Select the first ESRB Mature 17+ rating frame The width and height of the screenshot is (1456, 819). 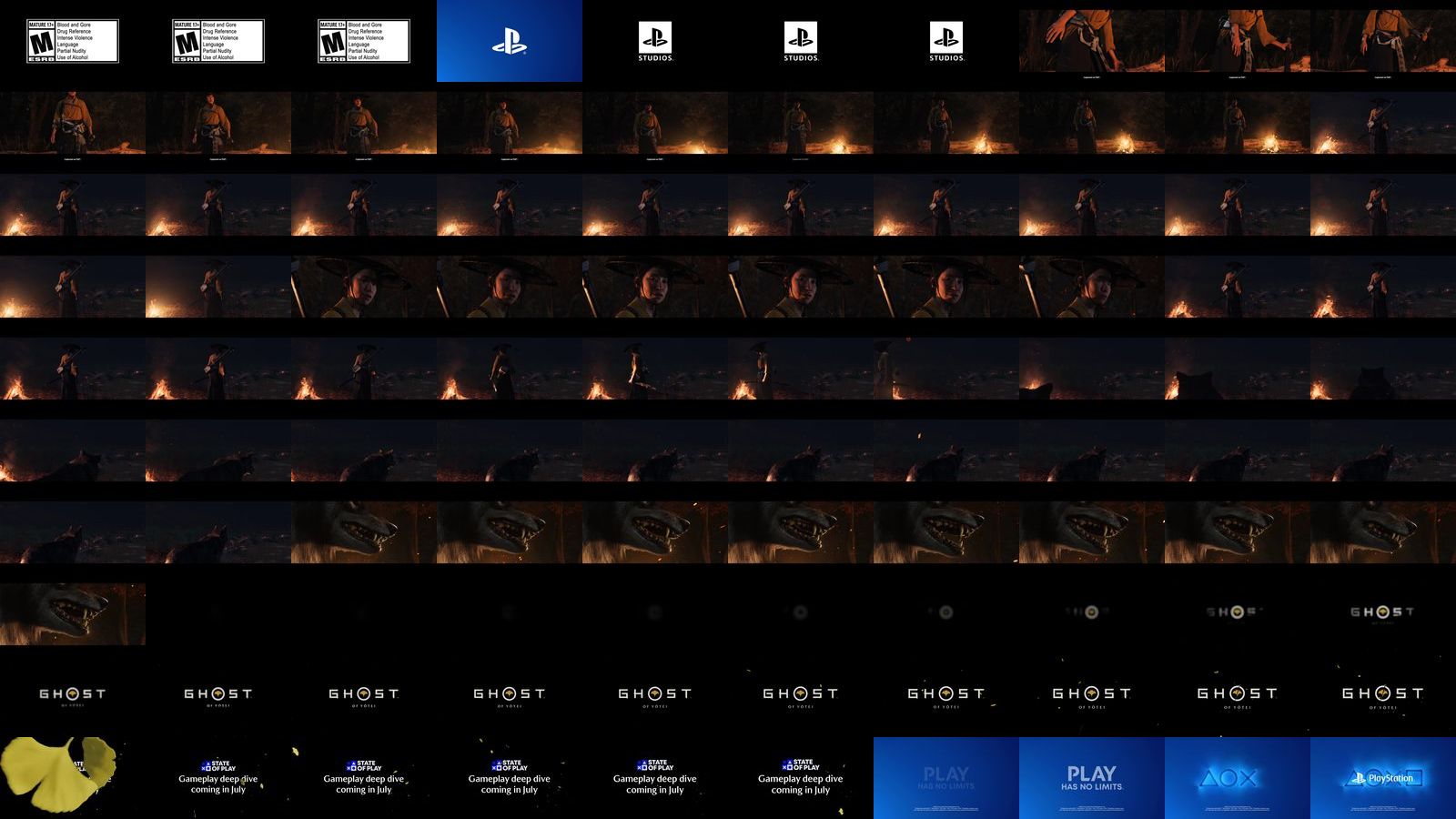coord(73,41)
